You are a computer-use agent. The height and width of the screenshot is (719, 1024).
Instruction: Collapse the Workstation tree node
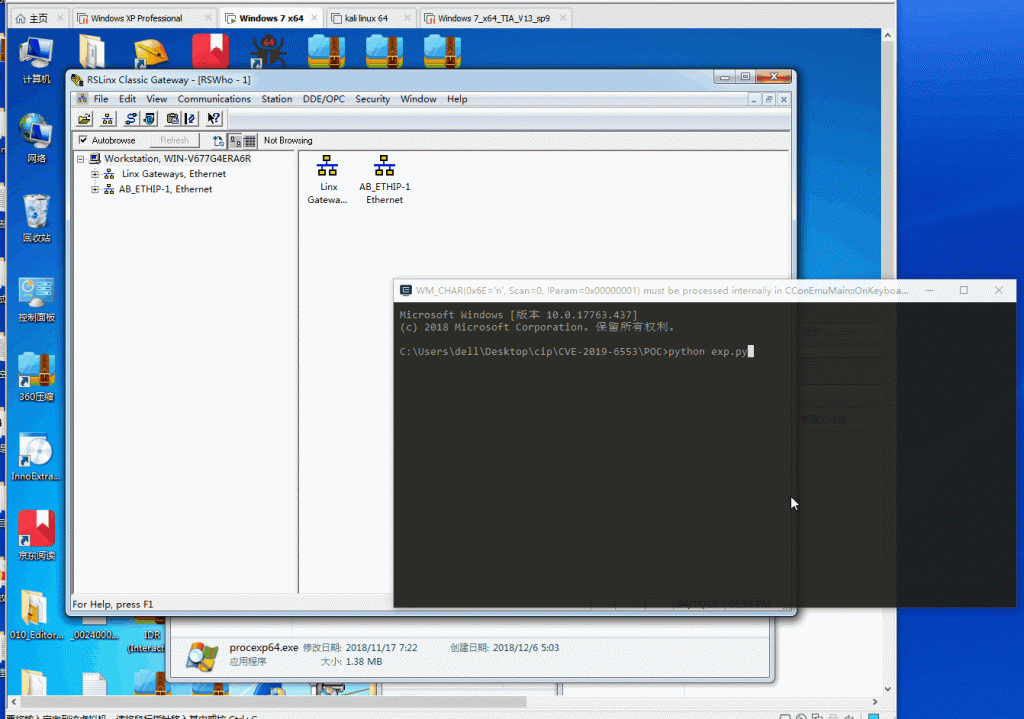[81, 159]
